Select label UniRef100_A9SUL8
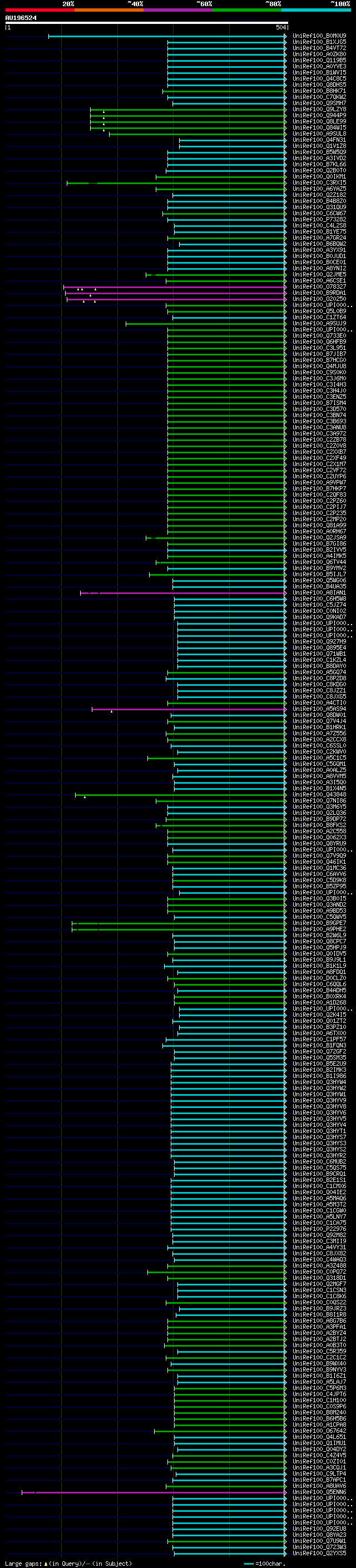The image size is (356, 1568). pyautogui.click(x=319, y=133)
